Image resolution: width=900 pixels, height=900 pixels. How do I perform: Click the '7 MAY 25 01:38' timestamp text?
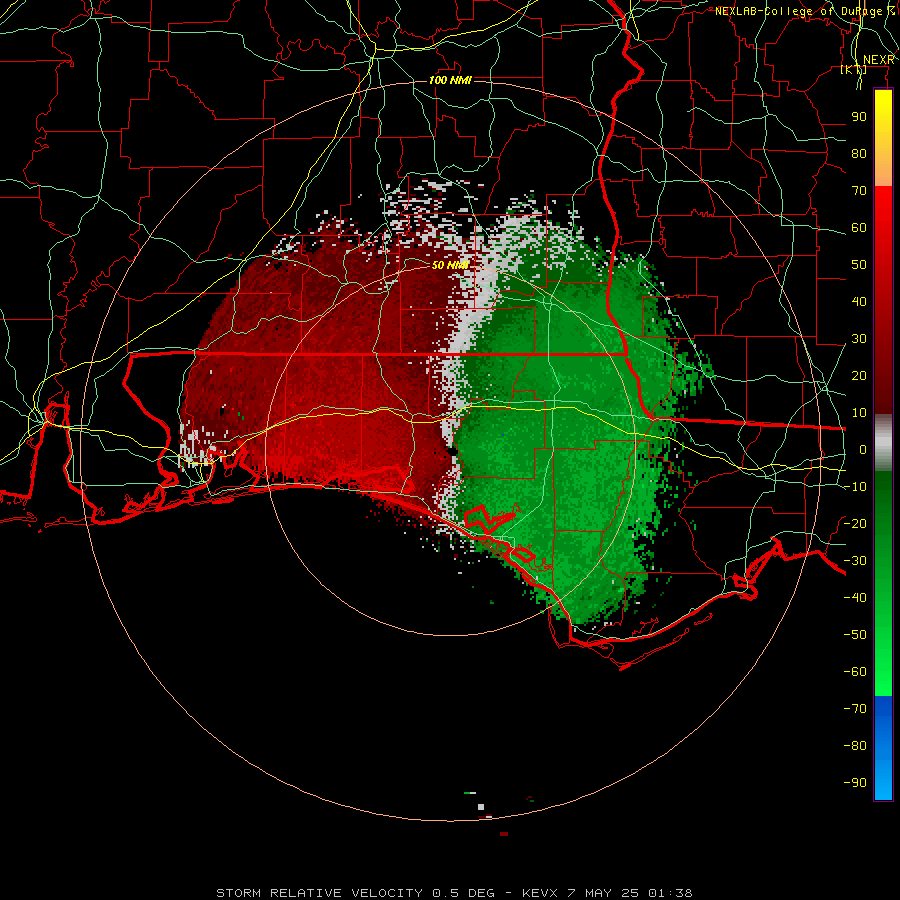point(630,893)
